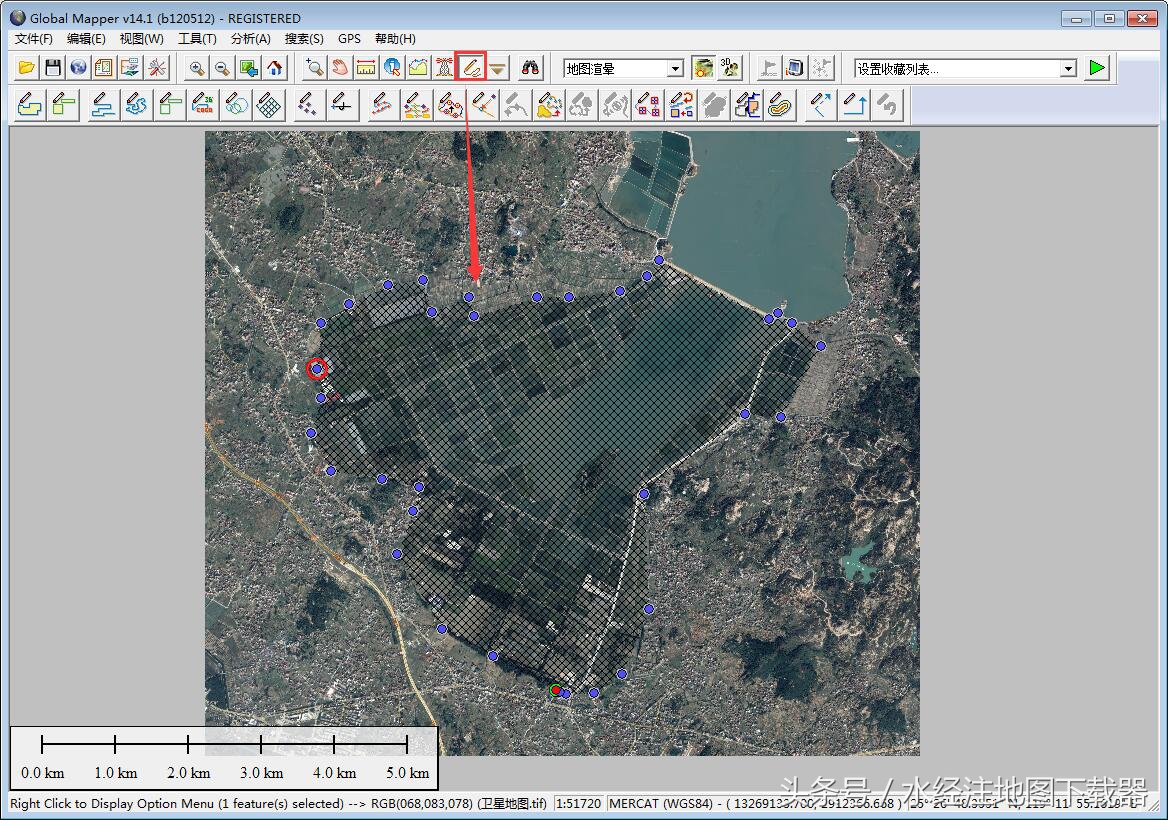Toggle the 3D view button
The height and width of the screenshot is (820, 1168).
click(x=731, y=68)
